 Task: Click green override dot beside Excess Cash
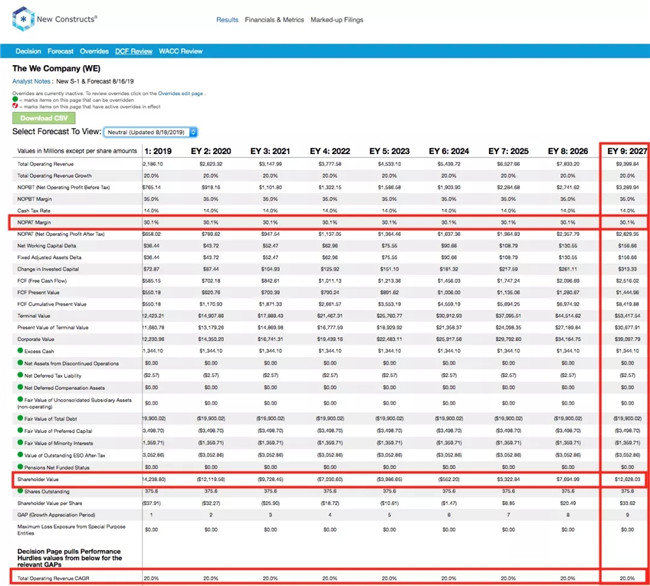(20, 350)
